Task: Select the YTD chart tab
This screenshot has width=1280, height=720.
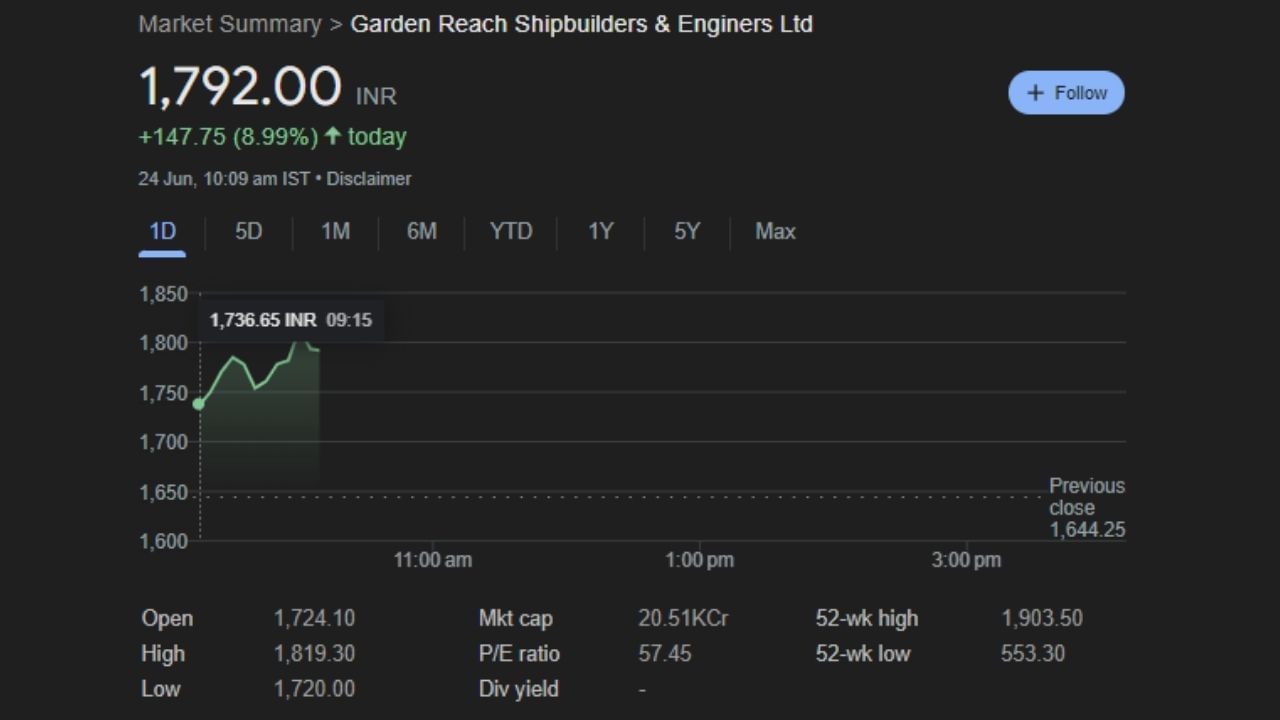Action: [511, 232]
